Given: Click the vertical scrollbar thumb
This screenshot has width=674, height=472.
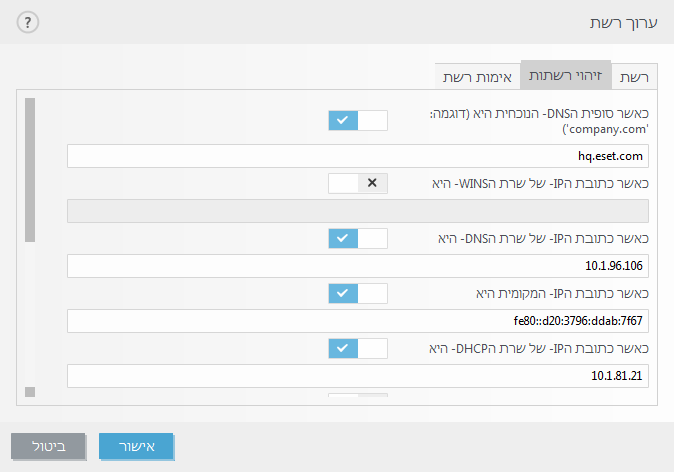Looking at the screenshot, I should pos(30,170).
